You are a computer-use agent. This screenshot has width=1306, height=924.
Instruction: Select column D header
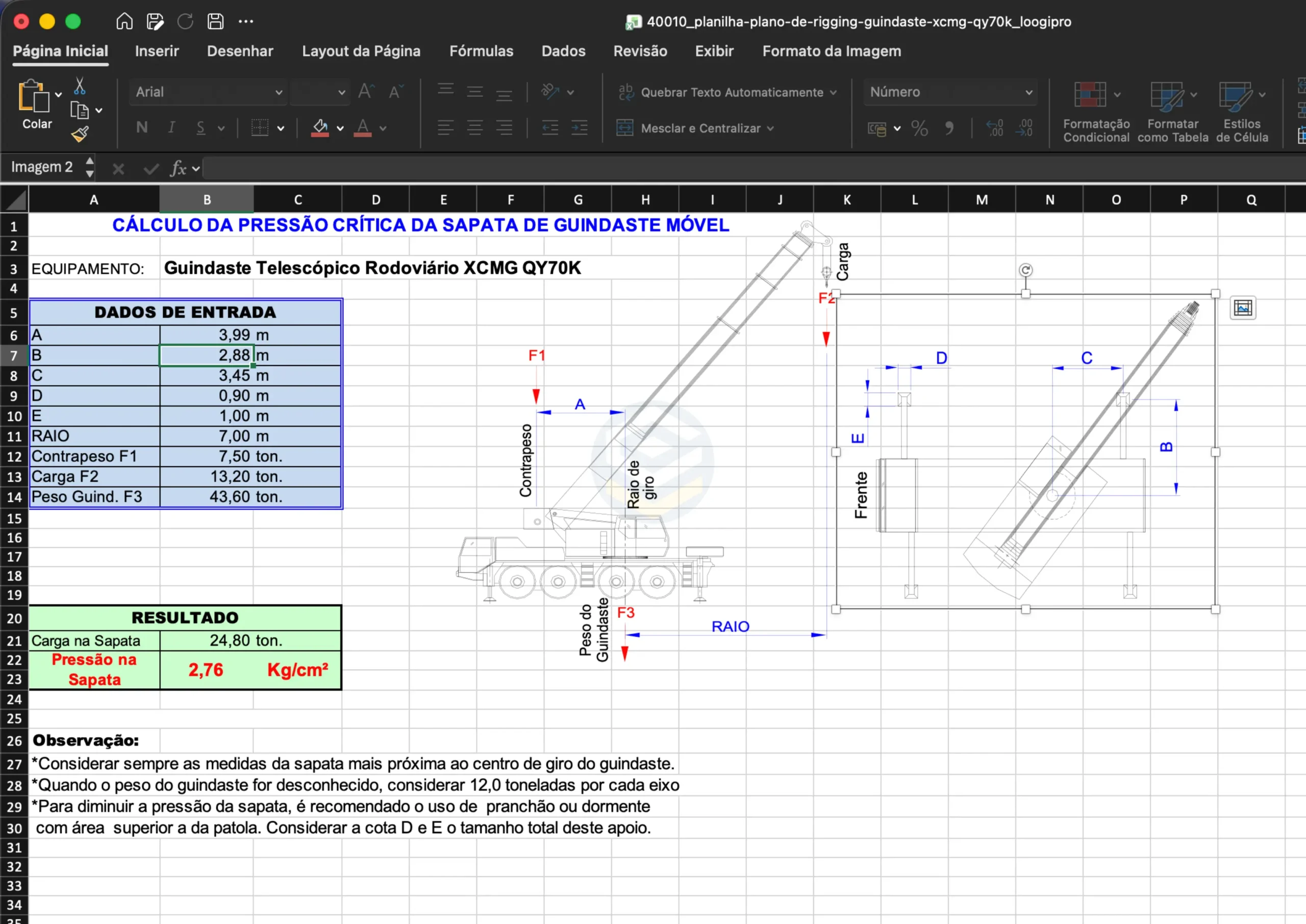tap(375, 199)
